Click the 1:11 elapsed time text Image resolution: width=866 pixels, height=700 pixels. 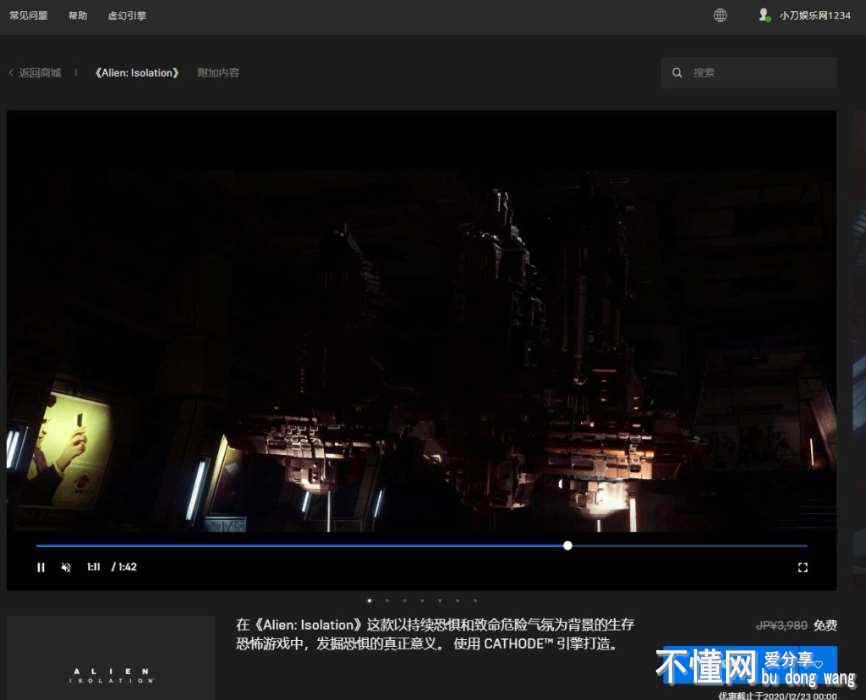coord(93,567)
